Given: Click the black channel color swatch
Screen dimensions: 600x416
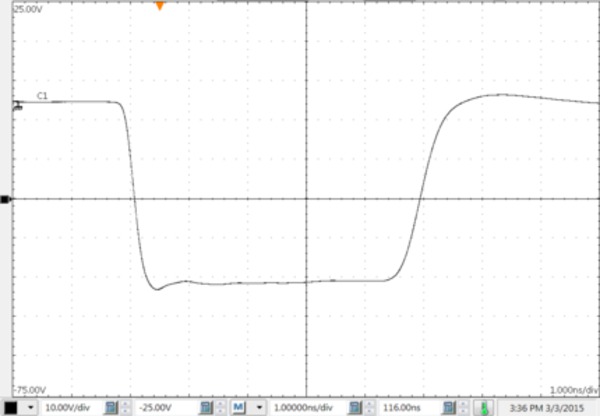Looking at the screenshot, I should pos(11,408).
